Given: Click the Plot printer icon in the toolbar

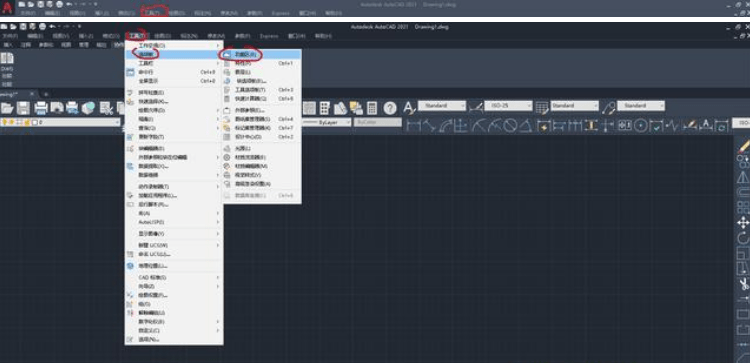Looking at the screenshot, I should 41,109.
